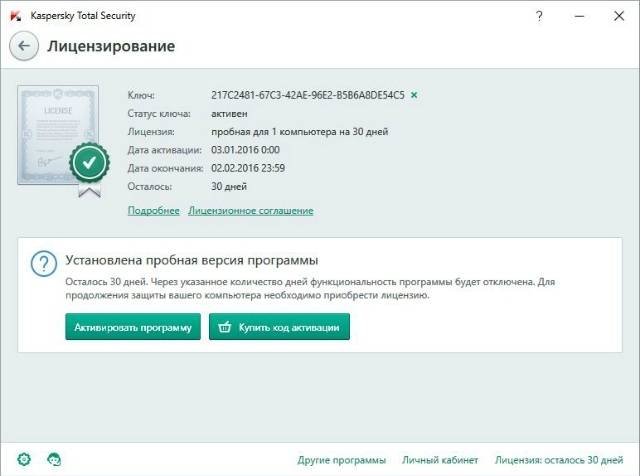This screenshot has height=476, width=640.
Task: Click the blue question mark info icon
Action: point(44,264)
